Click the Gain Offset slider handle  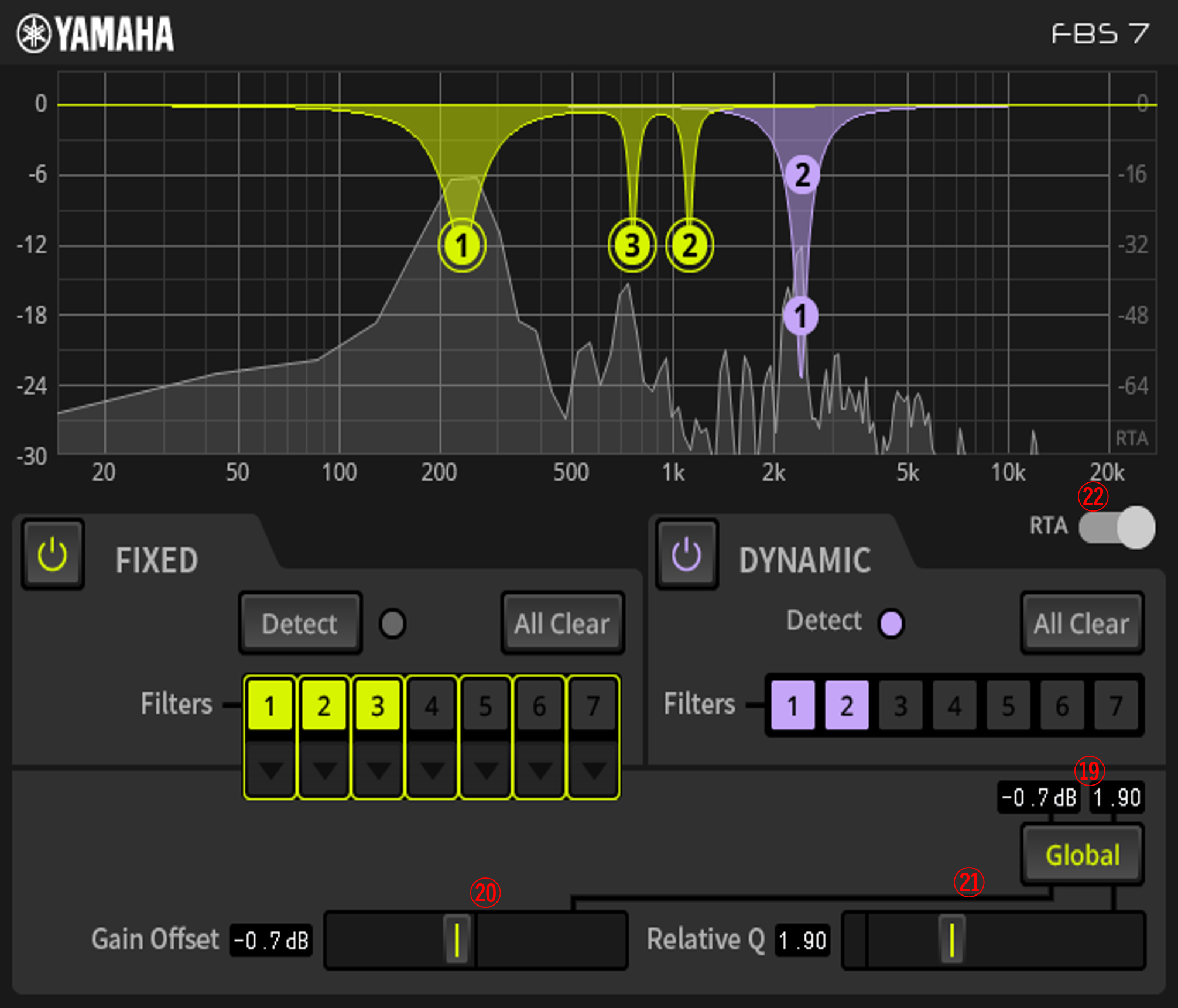click(x=457, y=940)
